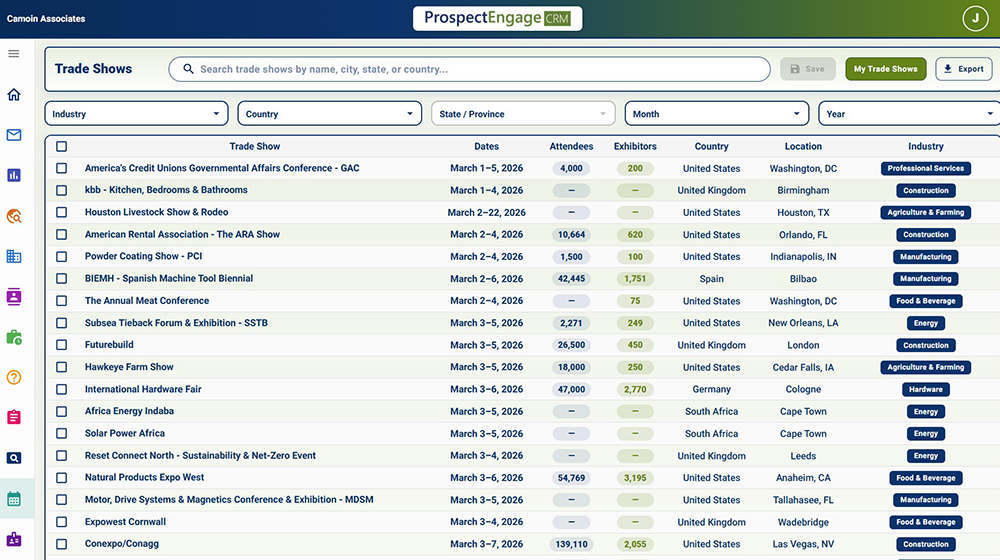The height and width of the screenshot is (560, 1000).
Task: Sort by the Attendees column header
Action: (x=571, y=146)
